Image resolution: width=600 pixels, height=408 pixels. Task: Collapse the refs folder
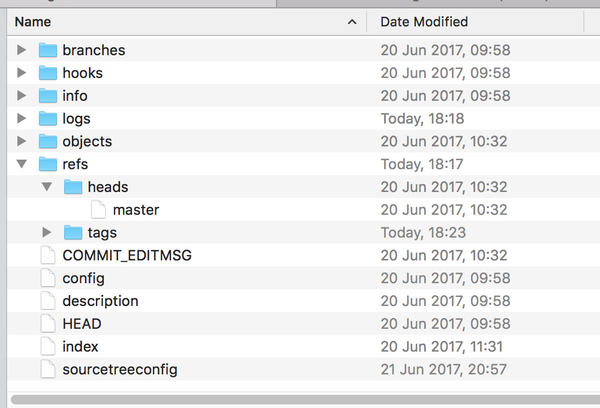click(x=22, y=164)
